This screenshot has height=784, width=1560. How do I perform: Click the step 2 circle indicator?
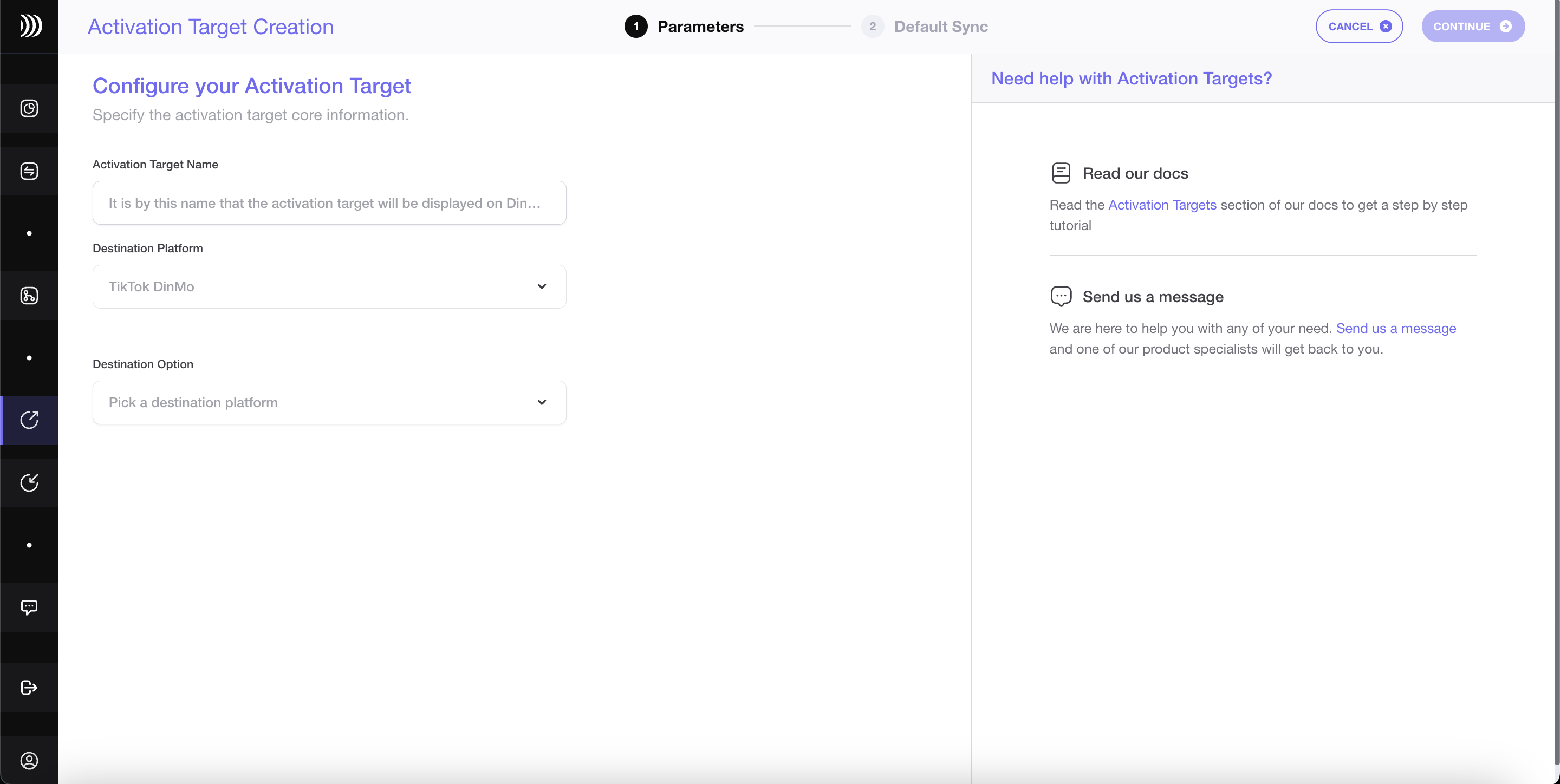(x=872, y=27)
